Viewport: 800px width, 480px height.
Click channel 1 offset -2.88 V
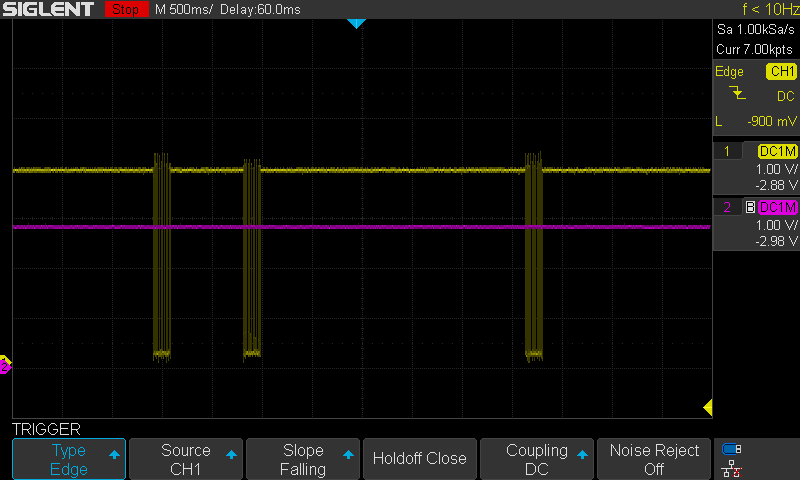(776, 185)
